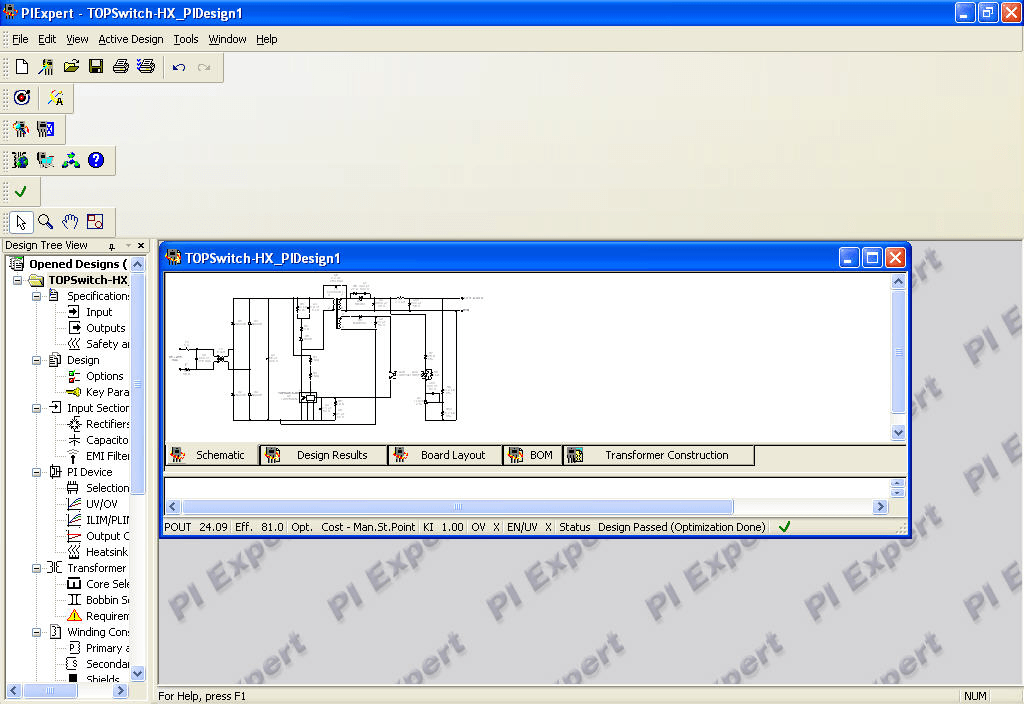This screenshot has height=704, width=1024.
Task: Collapse the PI Device tree node
Action: pyautogui.click(x=37, y=472)
